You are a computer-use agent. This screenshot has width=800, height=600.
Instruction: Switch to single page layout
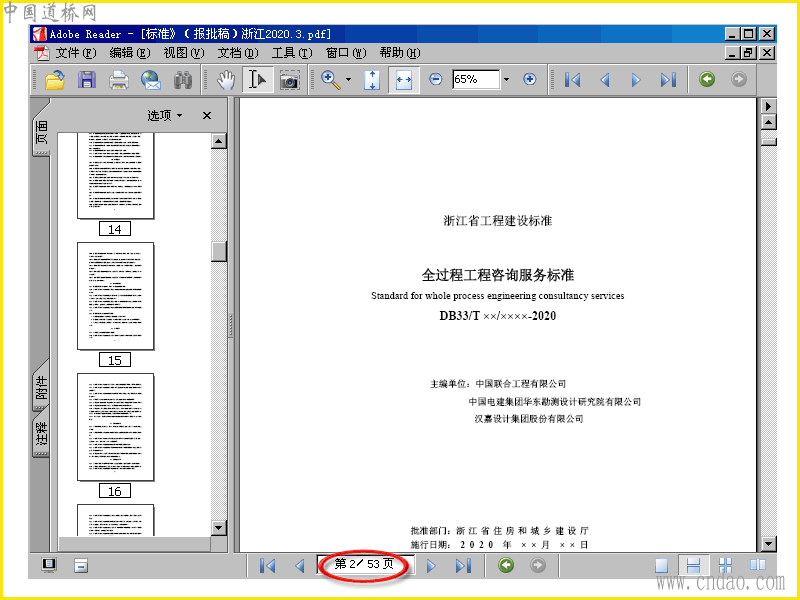click(661, 565)
